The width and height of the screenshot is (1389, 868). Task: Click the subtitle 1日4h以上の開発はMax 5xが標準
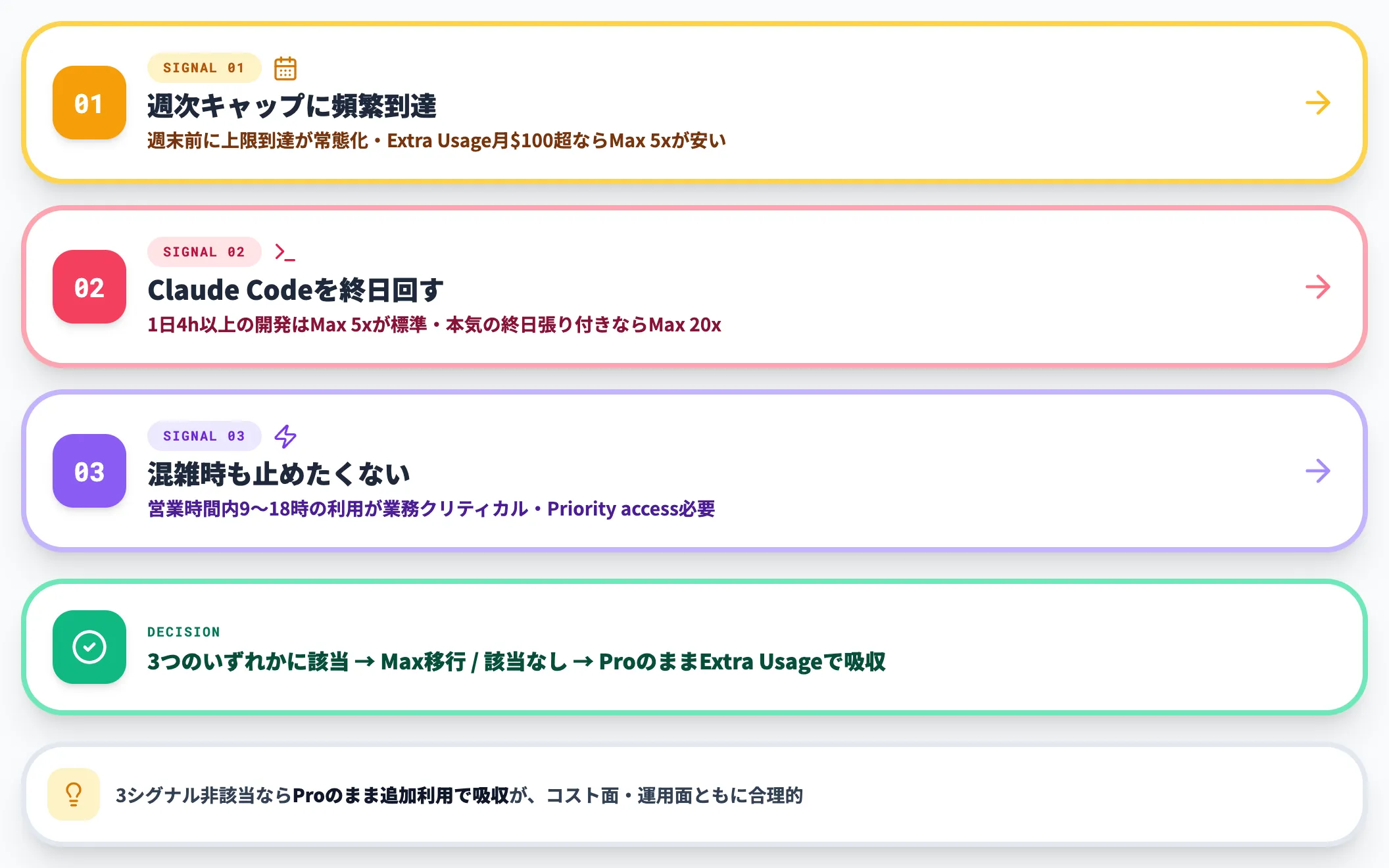pyautogui.click(x=287, y=325)
